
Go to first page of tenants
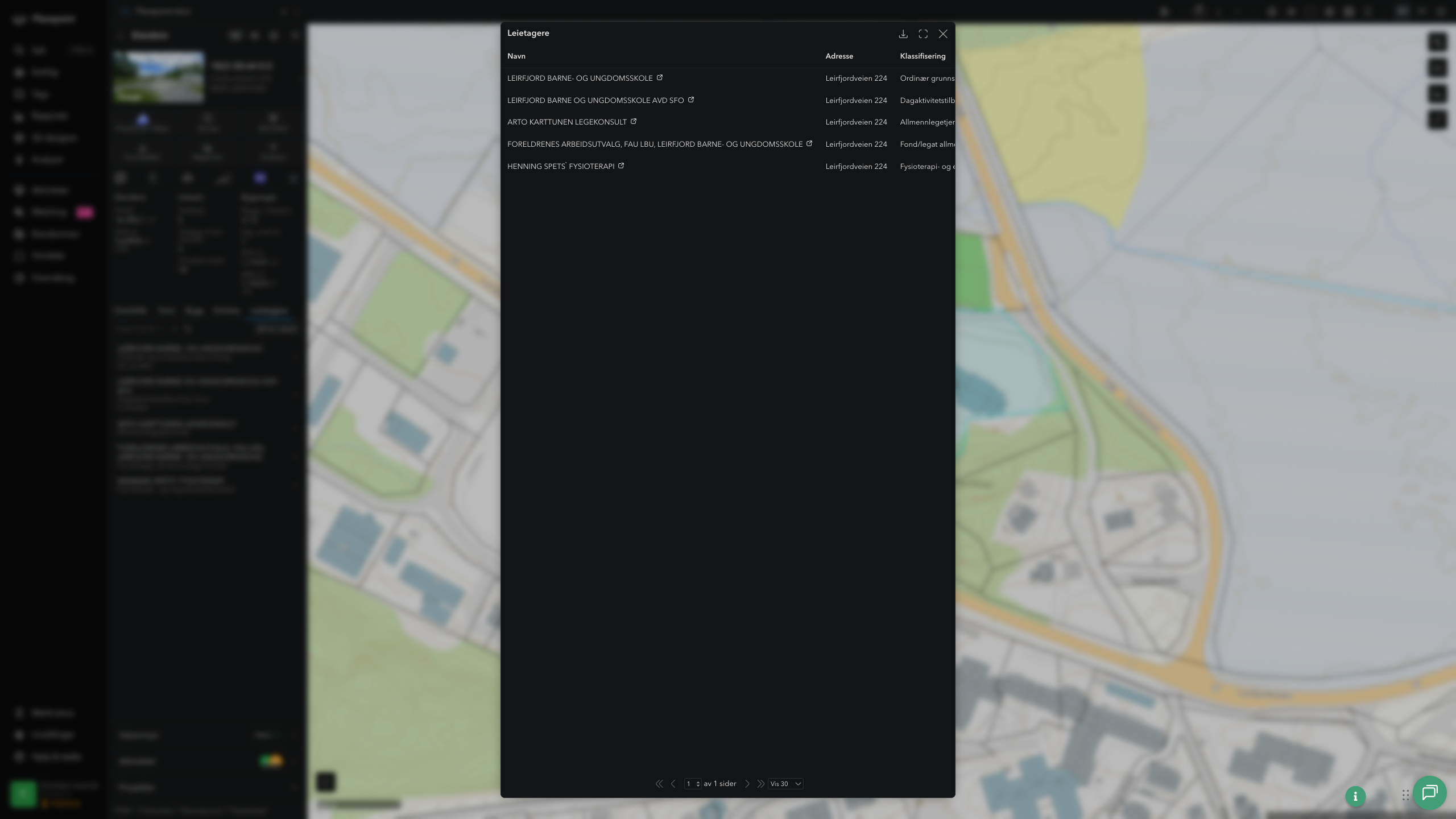tap(659, 784)
